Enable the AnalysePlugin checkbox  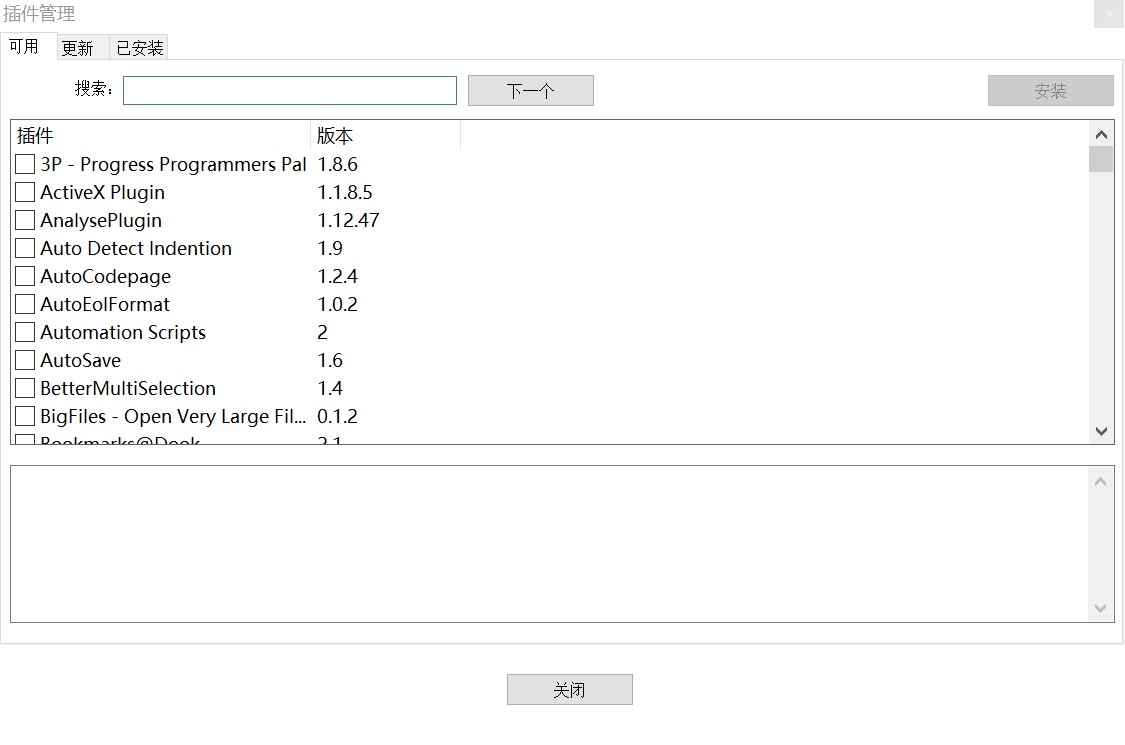coord(25,220)
